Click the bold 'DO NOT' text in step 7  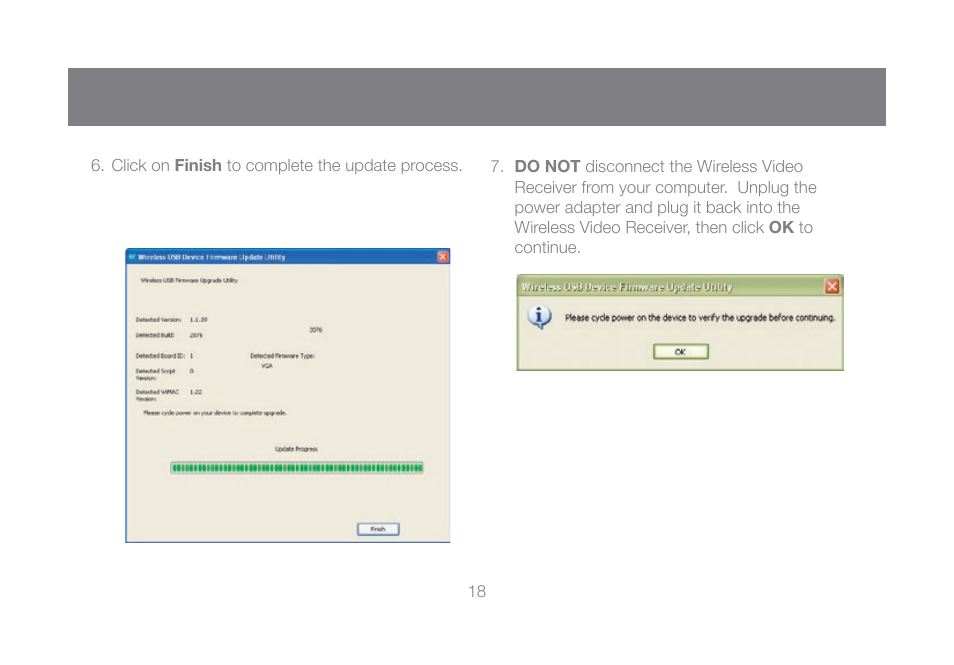[x=547, y=167]
